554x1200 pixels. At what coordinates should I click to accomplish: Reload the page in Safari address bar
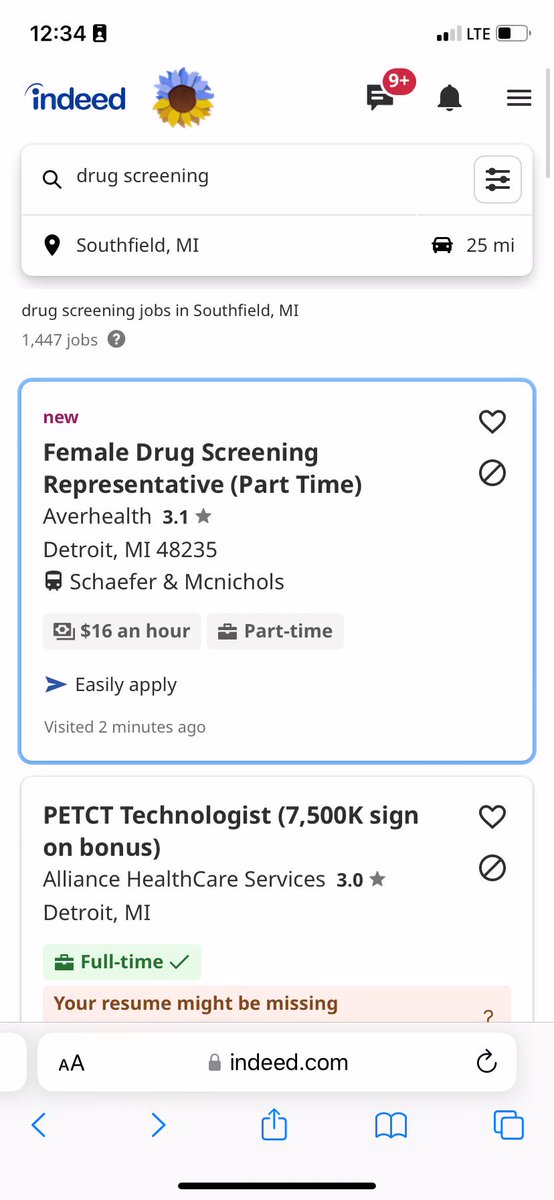tap(487, 1062)
